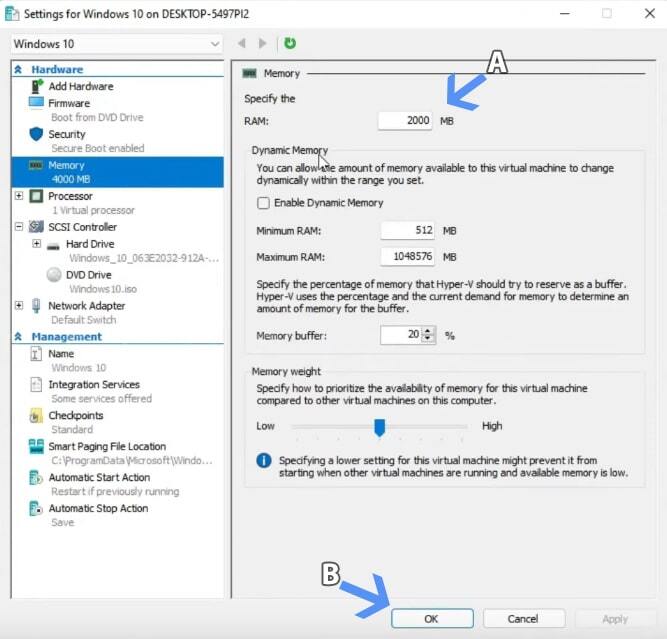This screenshot has height=639, width=667.
Task: Click the Automatic Start Action icon
Action: [36, 477]
